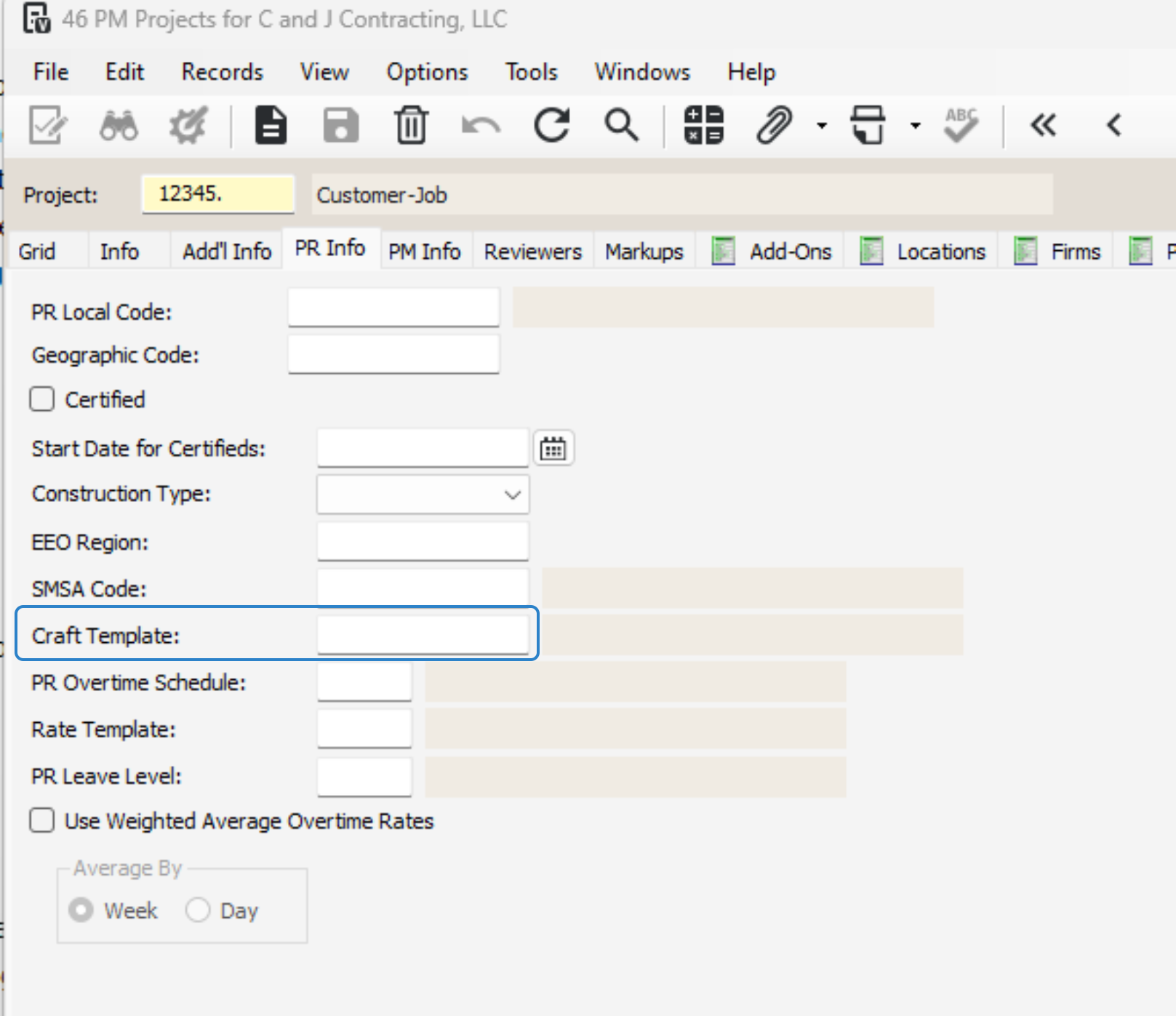Click the Craft Template input field

pyautogui.click(x=423, y=635)
